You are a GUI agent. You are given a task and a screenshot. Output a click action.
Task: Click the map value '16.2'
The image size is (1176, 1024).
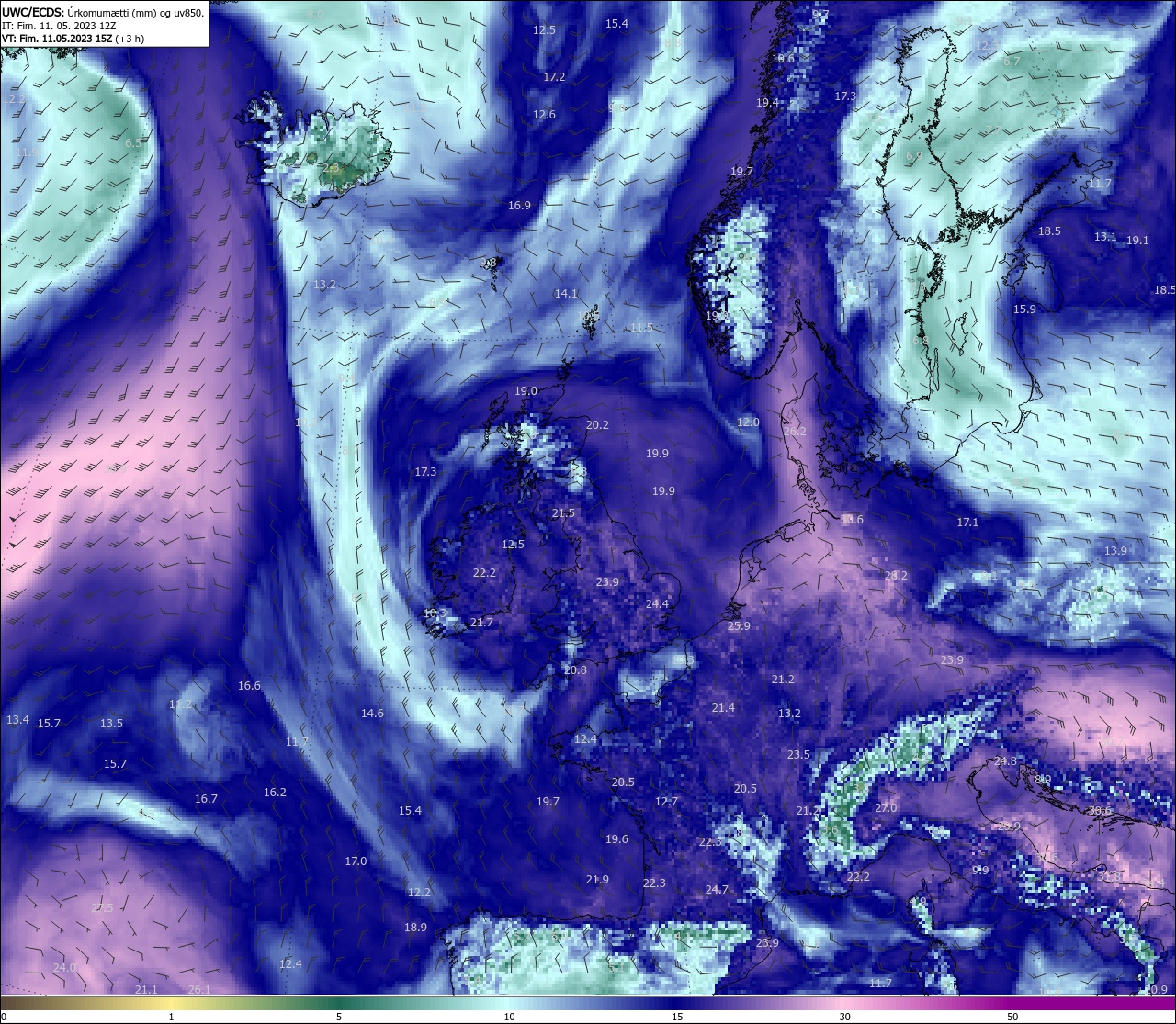click(x=275, y=793)
